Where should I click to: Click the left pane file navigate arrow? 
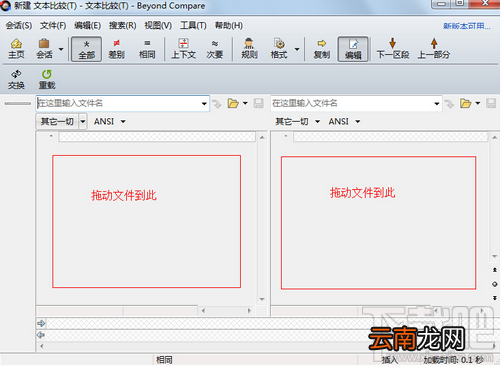point(217,104)
